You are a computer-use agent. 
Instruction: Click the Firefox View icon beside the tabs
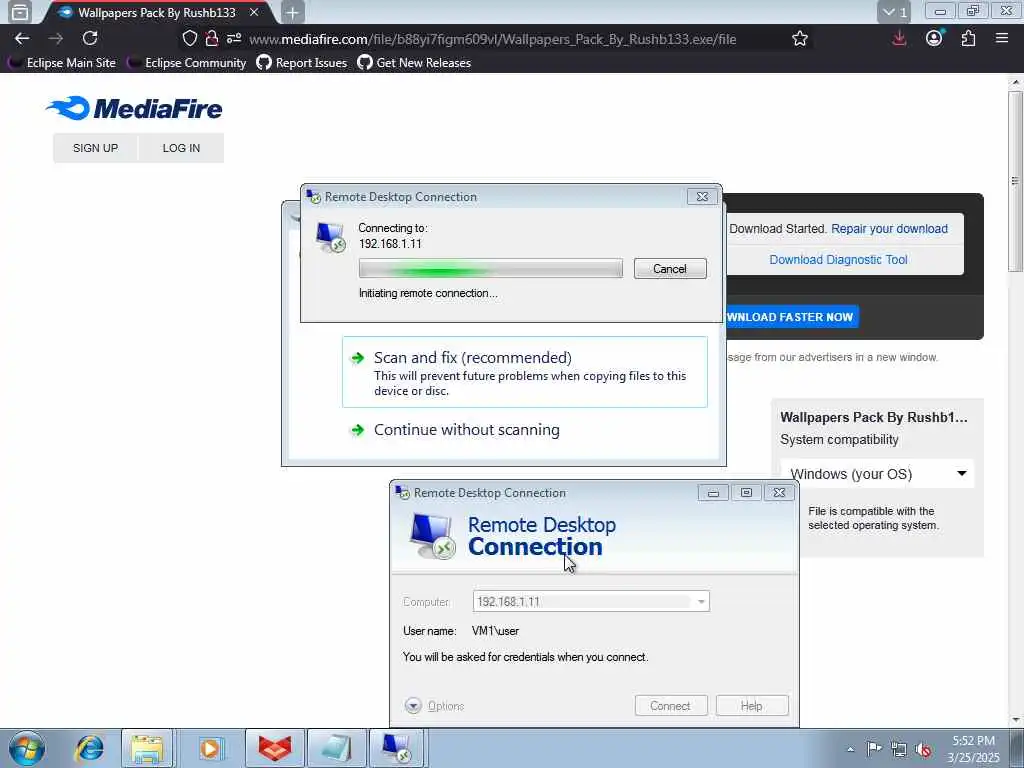20,12
